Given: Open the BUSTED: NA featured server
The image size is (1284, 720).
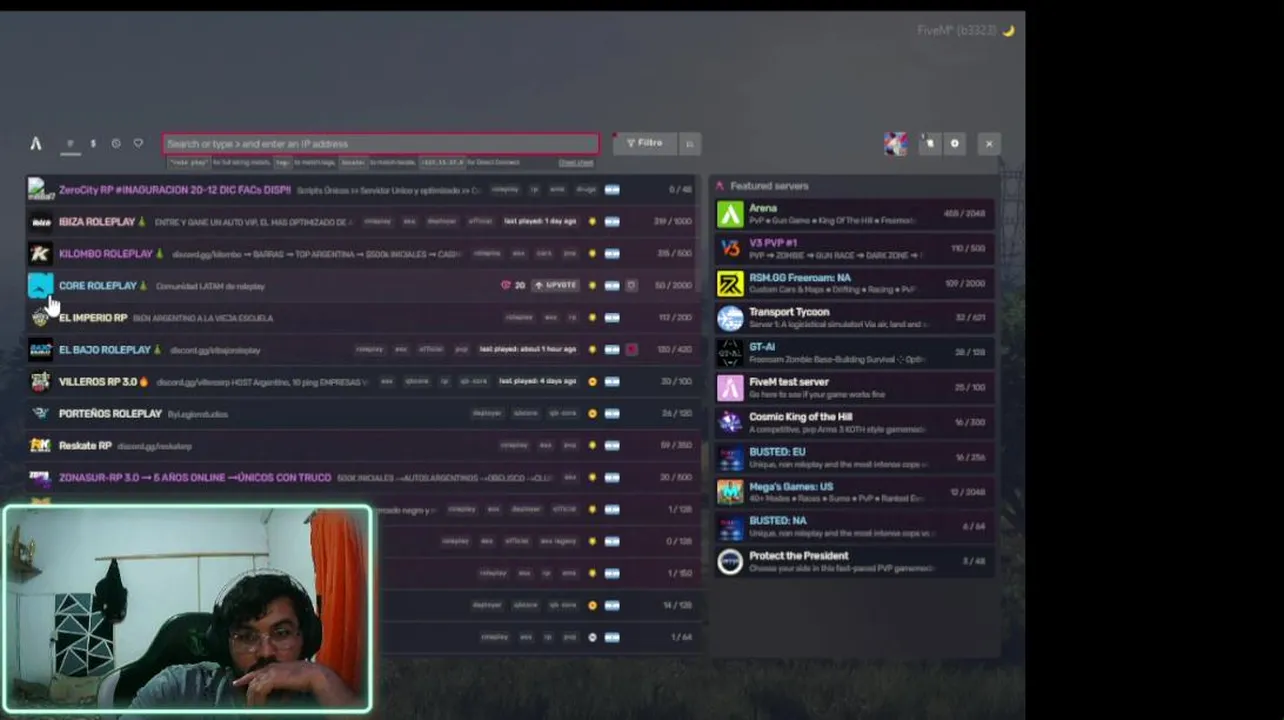Looking at the screenshot, I should (854, 527).
